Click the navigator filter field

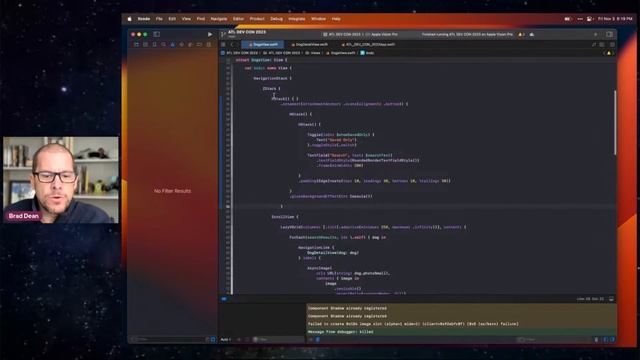tap(169, 339)
